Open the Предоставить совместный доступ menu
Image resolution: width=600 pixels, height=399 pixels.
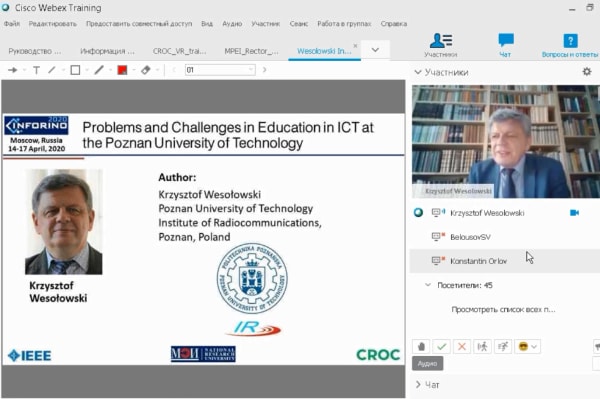tap(139, 24)
